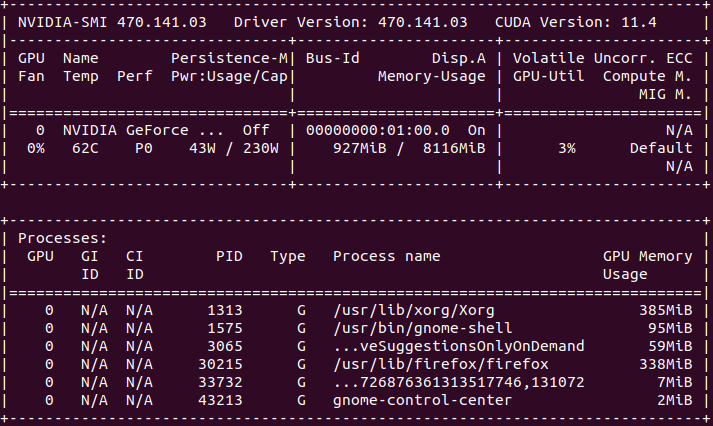Select the NVIDIA GeForce ... GPU name
713x426 pixels.
143,130
